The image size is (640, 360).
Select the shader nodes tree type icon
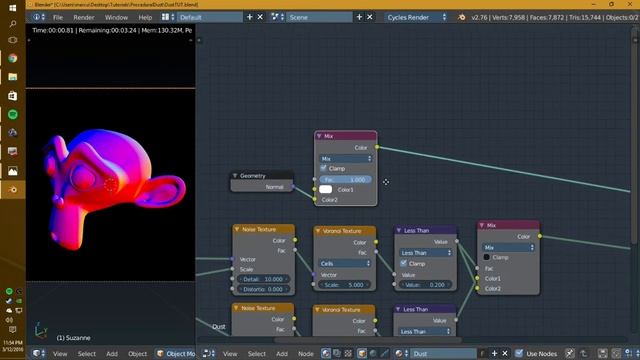tap(326, 353)
